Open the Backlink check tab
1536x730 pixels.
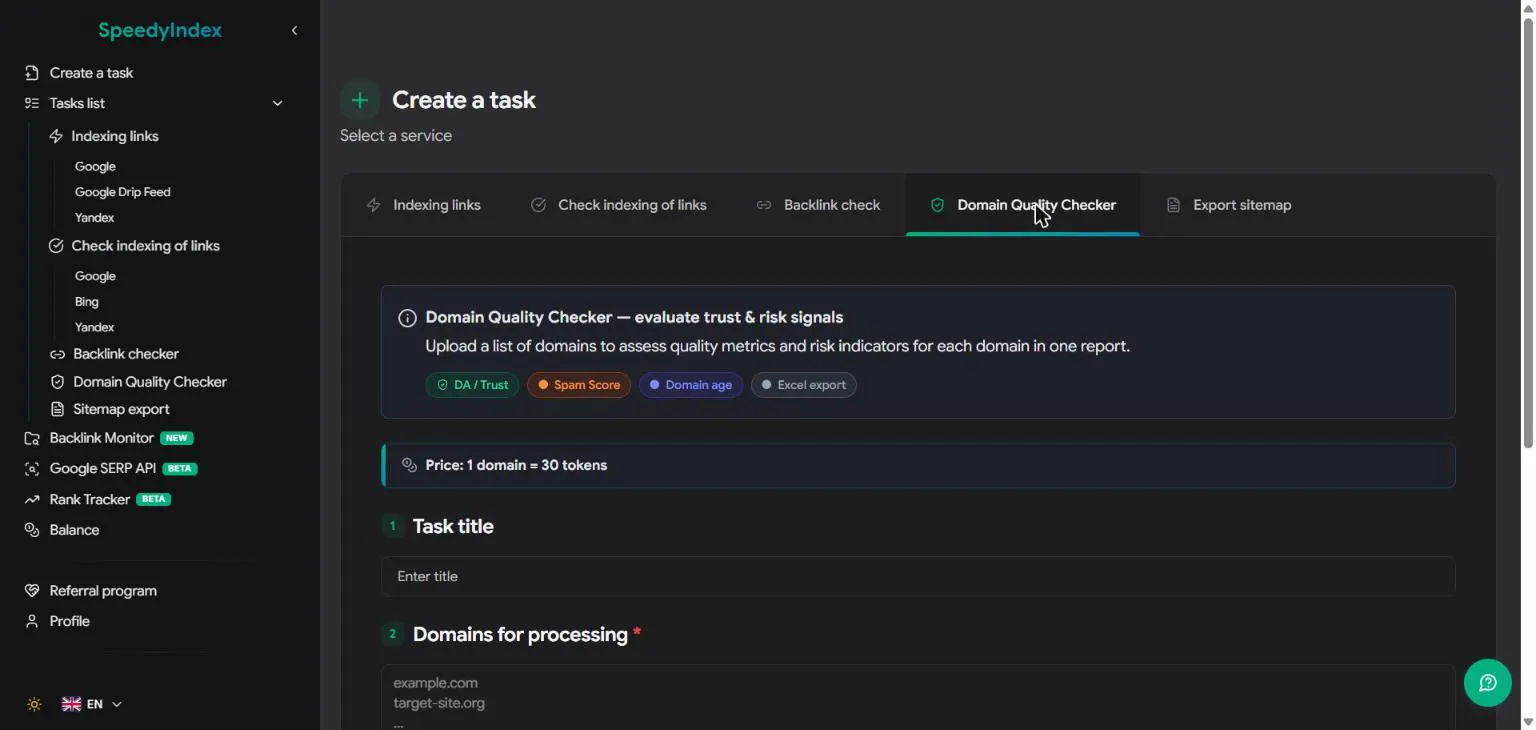(x=819, y=205)
